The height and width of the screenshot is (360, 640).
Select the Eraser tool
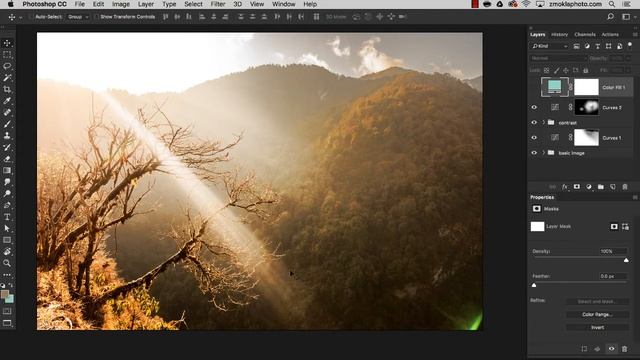pyautogui.click(x=7, y=159)
